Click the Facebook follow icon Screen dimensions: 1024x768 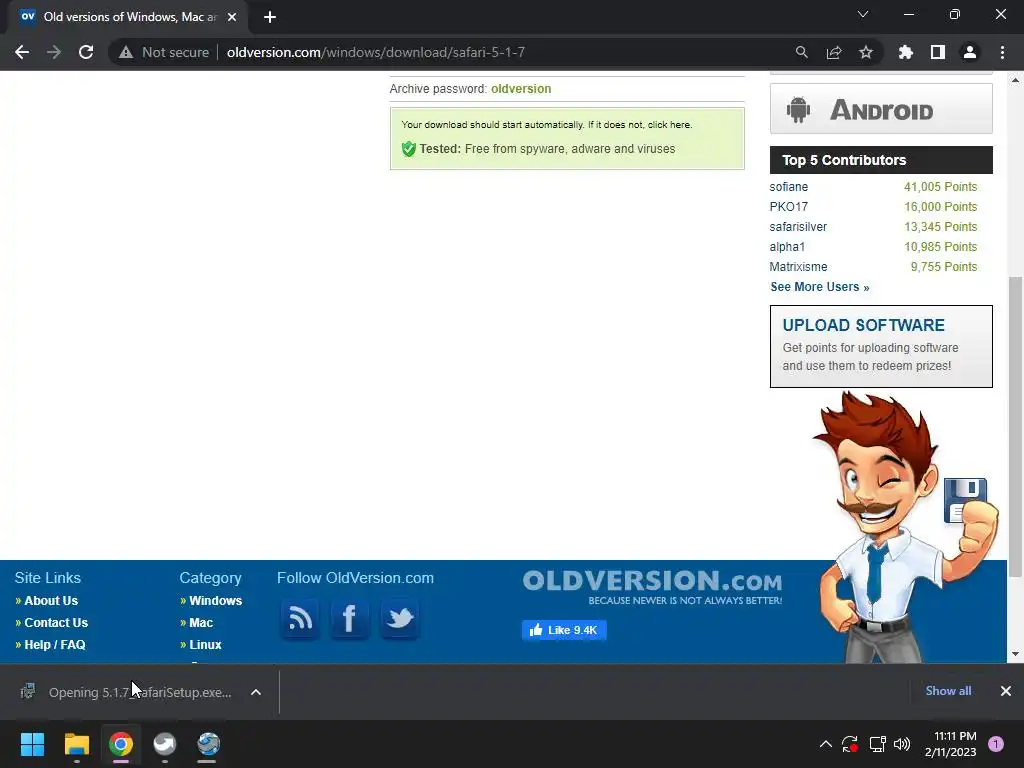pos(349,618)
